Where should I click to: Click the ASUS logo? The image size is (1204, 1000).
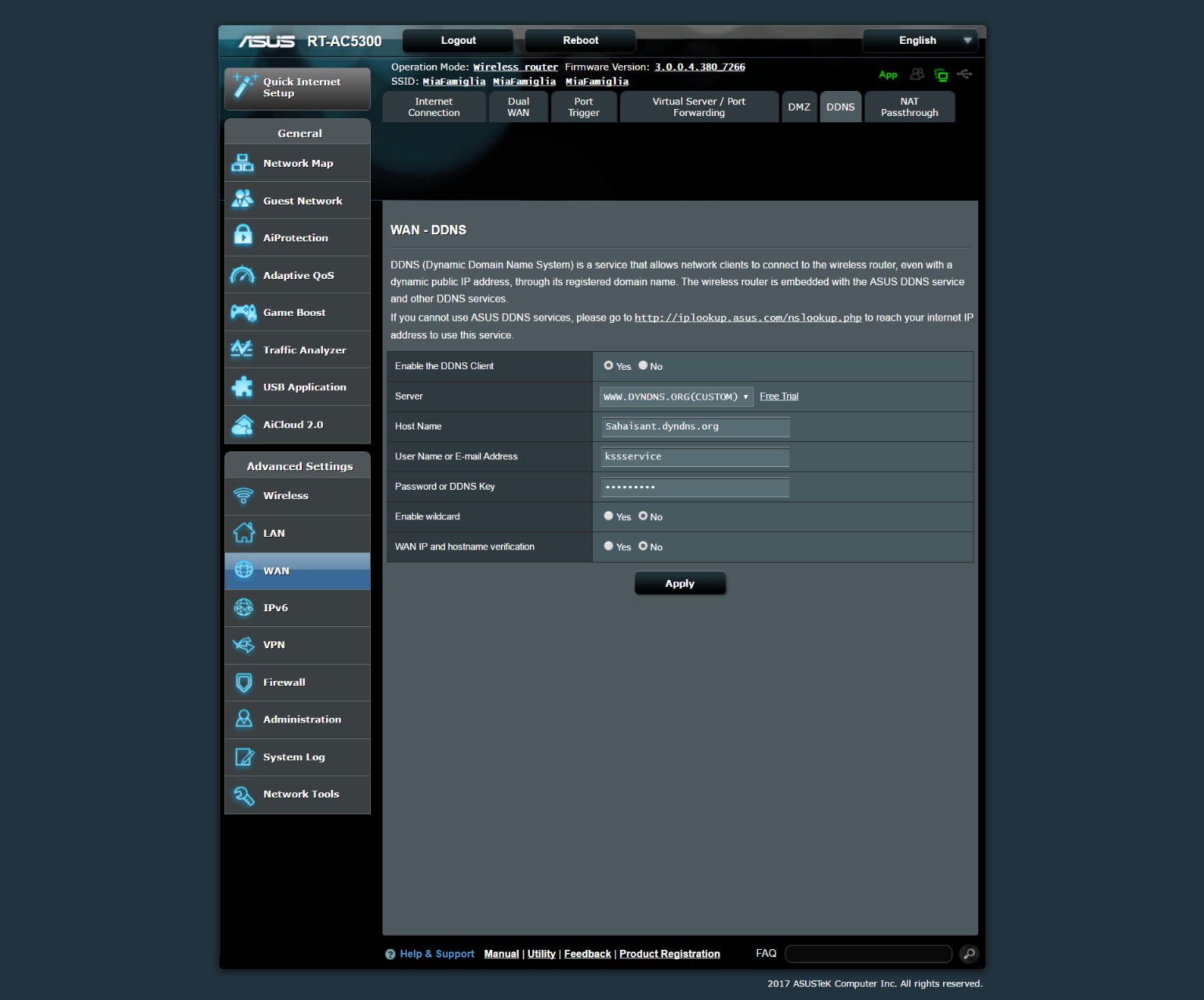click(x=267, y=41)
